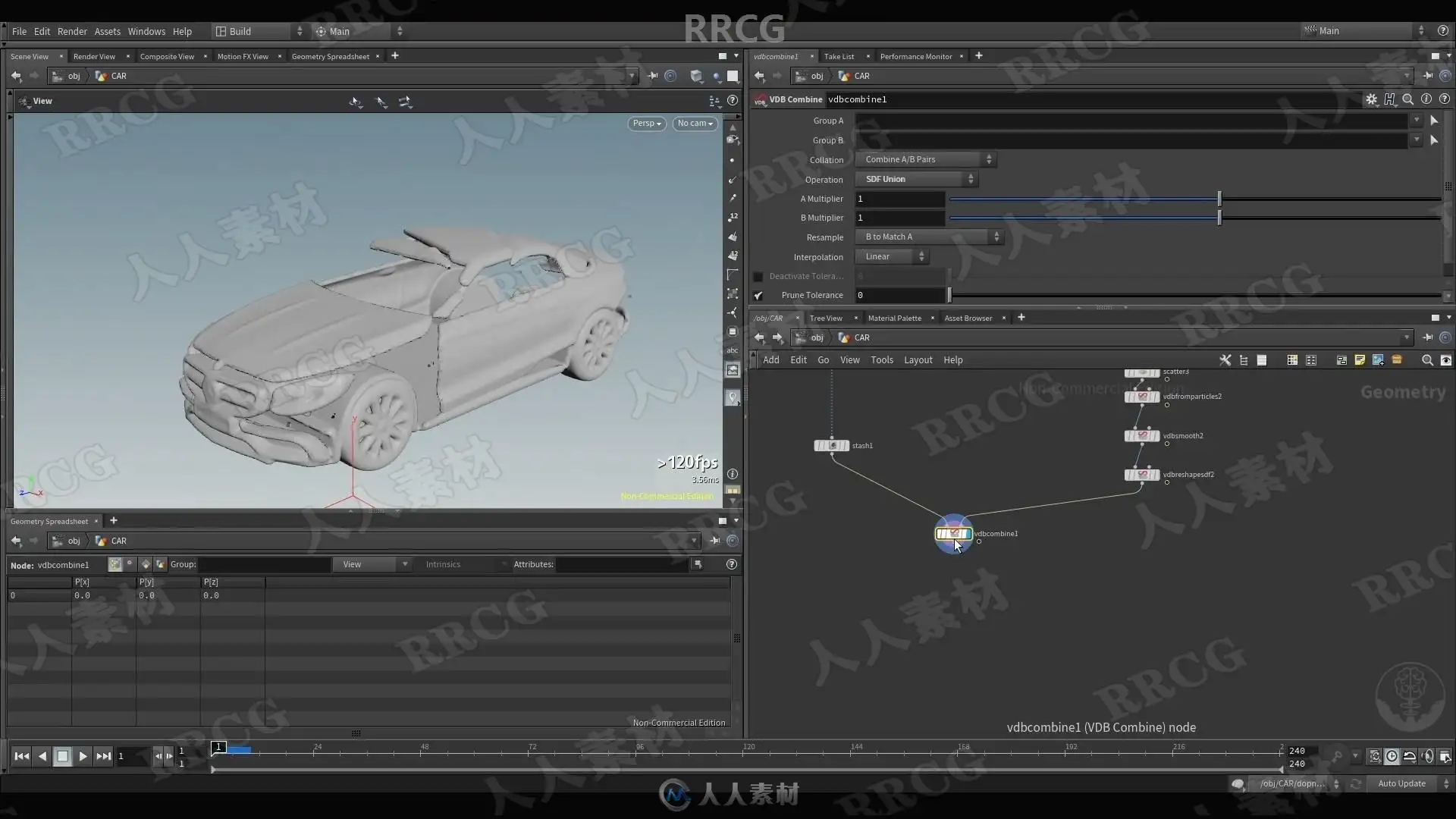The height and width of the screenshot is (819, 1456).
Task: Click the gear icon in VDB Combine header
Action: (1371, 99)
